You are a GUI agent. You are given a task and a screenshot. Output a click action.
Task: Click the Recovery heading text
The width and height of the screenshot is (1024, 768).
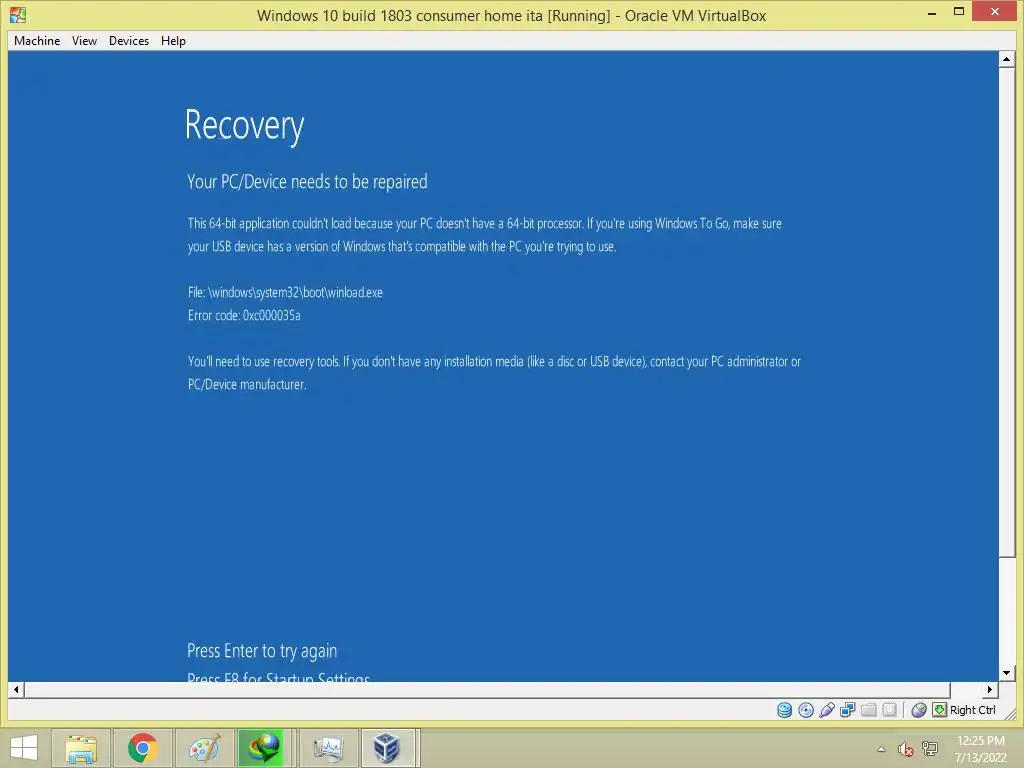click(244, 125)
